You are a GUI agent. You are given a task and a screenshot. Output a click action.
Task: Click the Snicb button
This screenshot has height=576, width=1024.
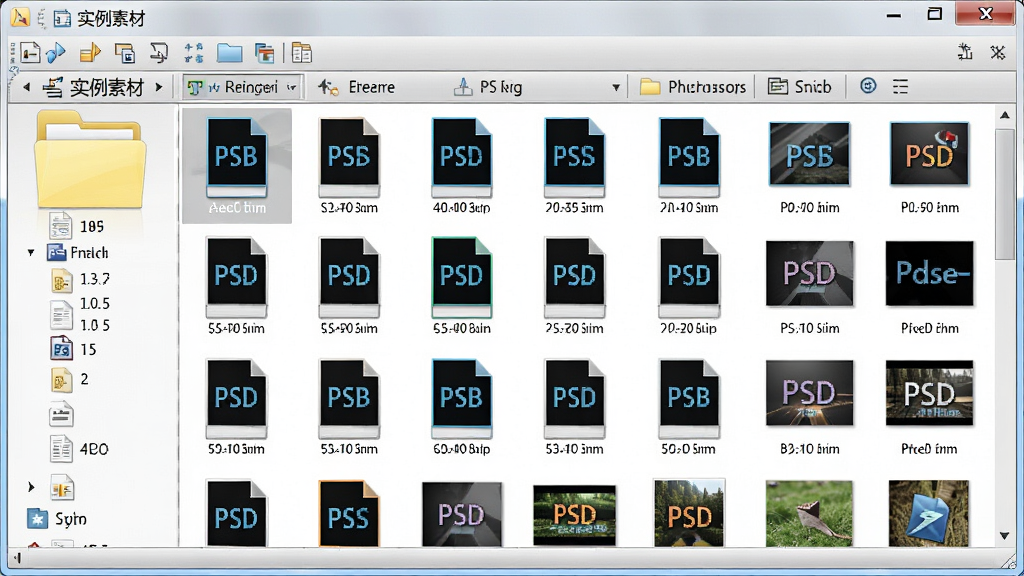(x=799, y=87)
